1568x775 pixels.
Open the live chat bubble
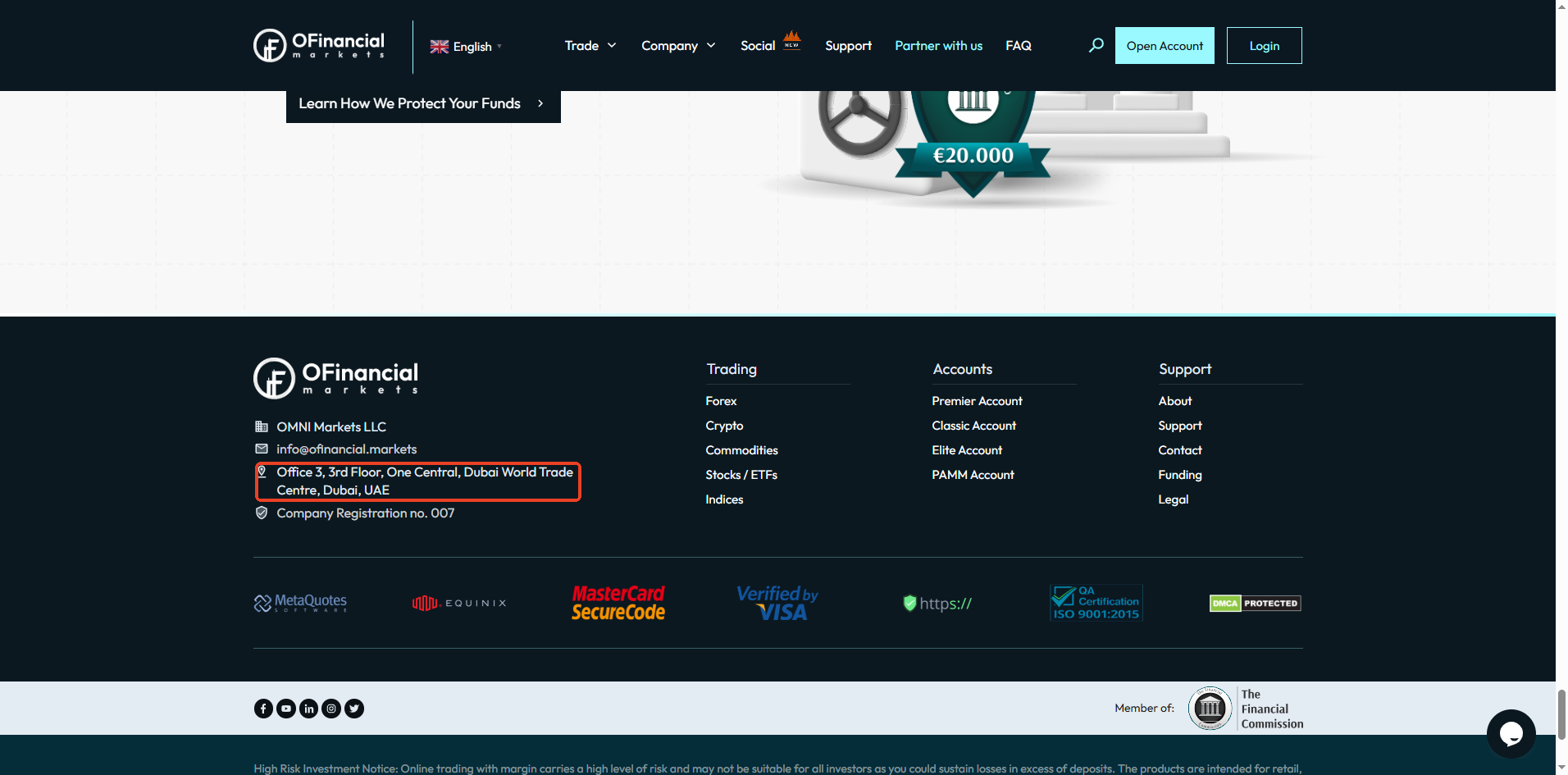pyautogui.click(x=1511, y=733)
